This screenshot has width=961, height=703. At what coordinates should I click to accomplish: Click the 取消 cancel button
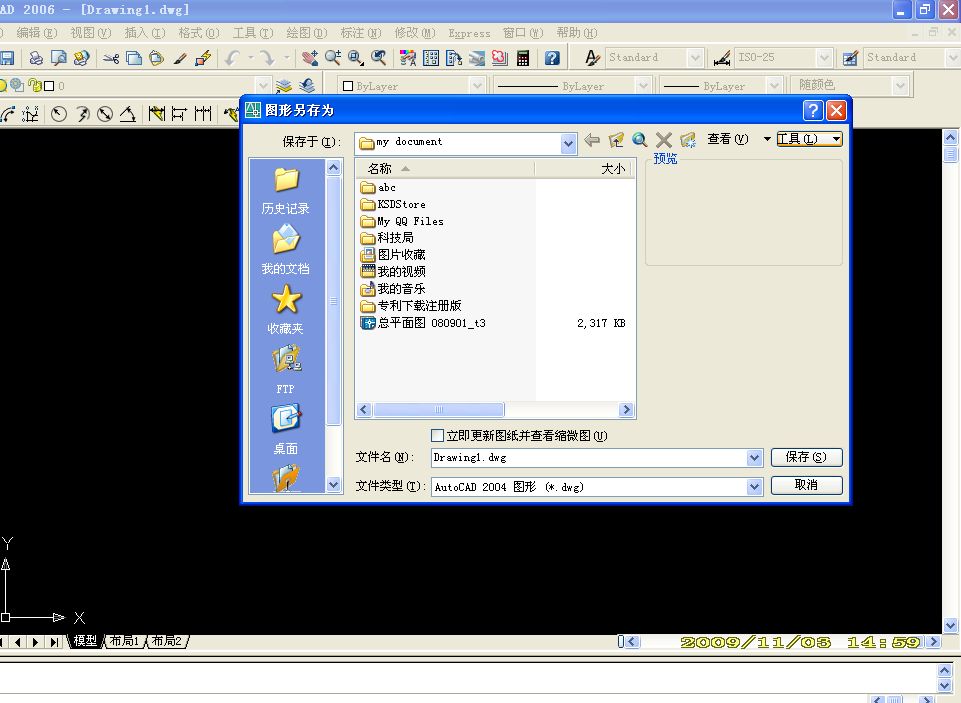pyautogui.click(x=807, y=485)
